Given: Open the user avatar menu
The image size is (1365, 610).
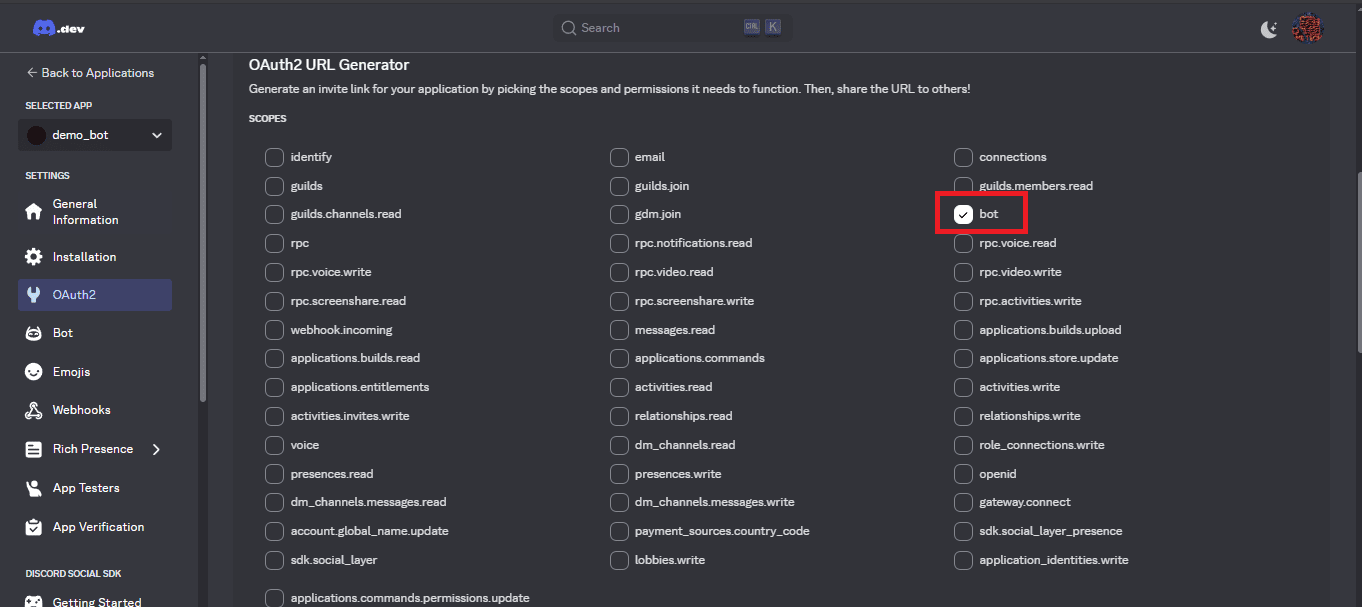Looking at the screenshot, I should pos(1306,28).
